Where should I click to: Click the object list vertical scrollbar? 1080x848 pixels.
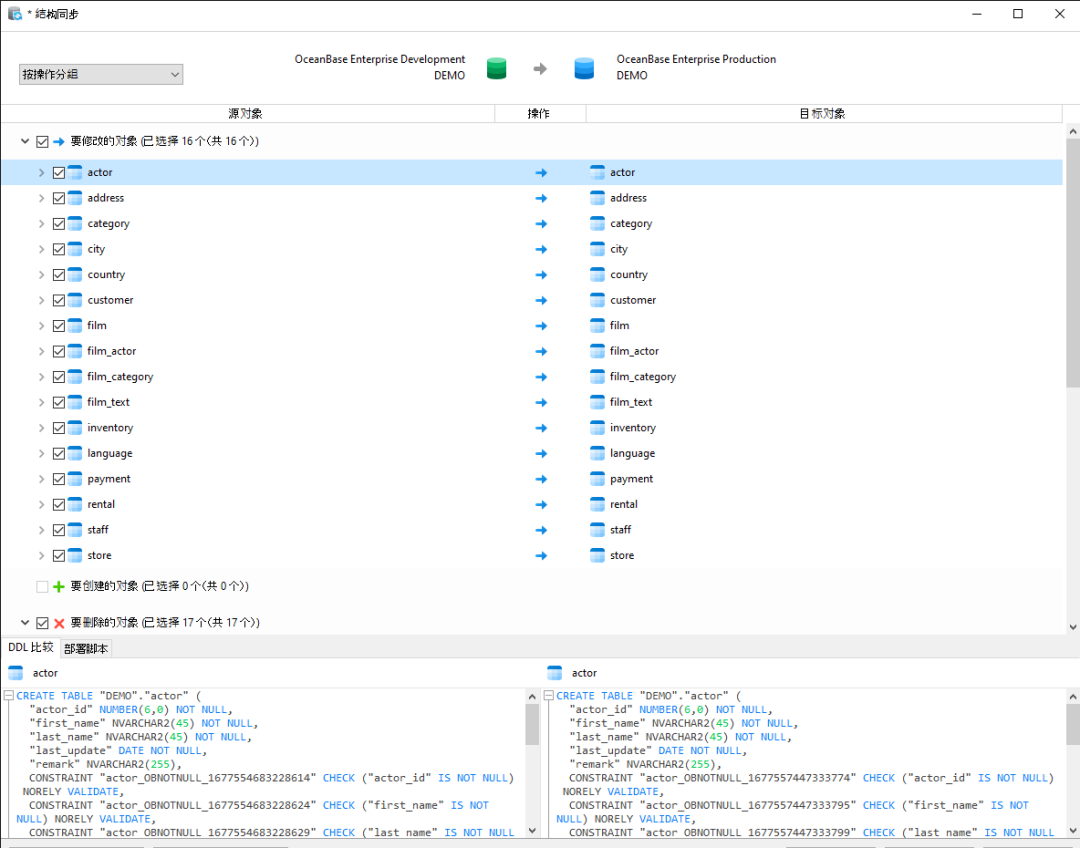click(1072, 263)
